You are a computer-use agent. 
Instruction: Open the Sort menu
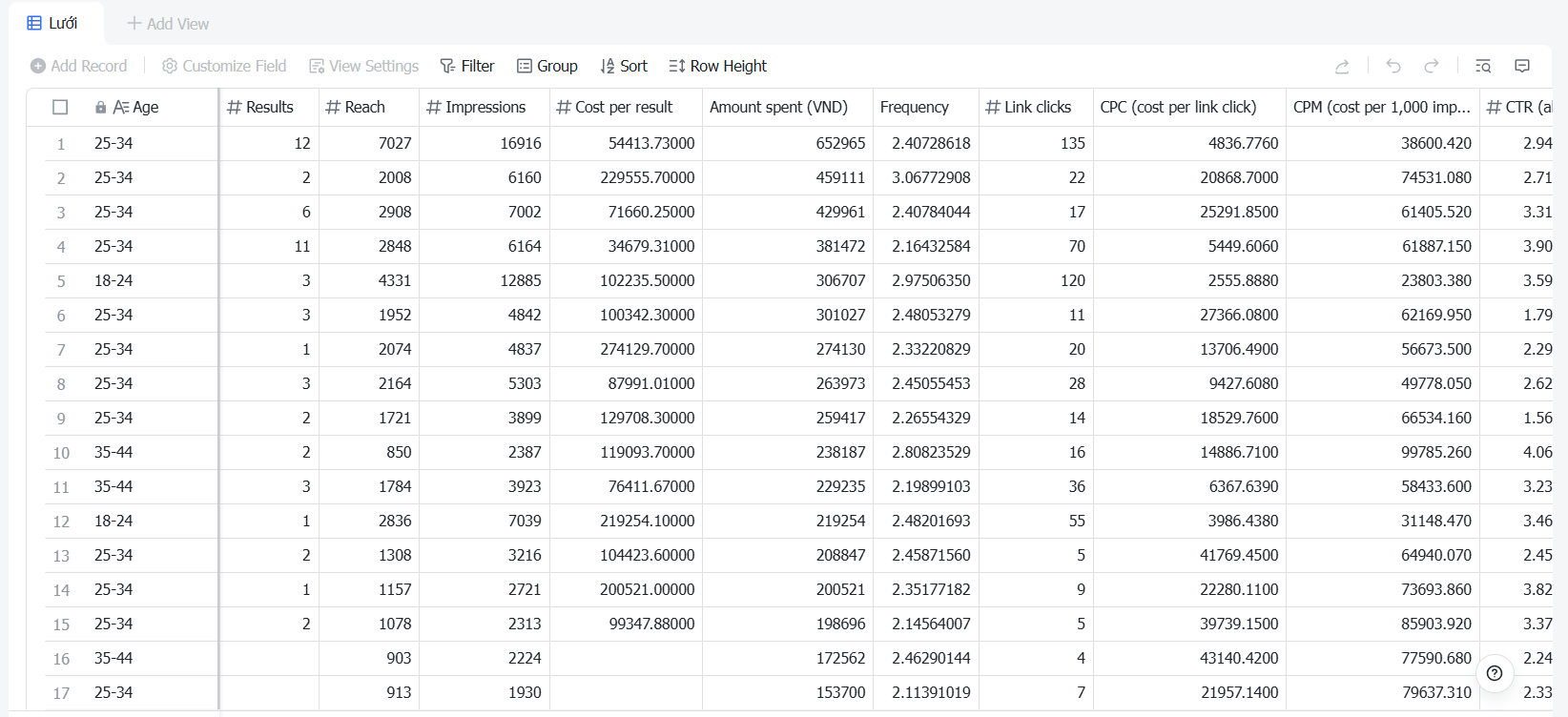point(624,66)
